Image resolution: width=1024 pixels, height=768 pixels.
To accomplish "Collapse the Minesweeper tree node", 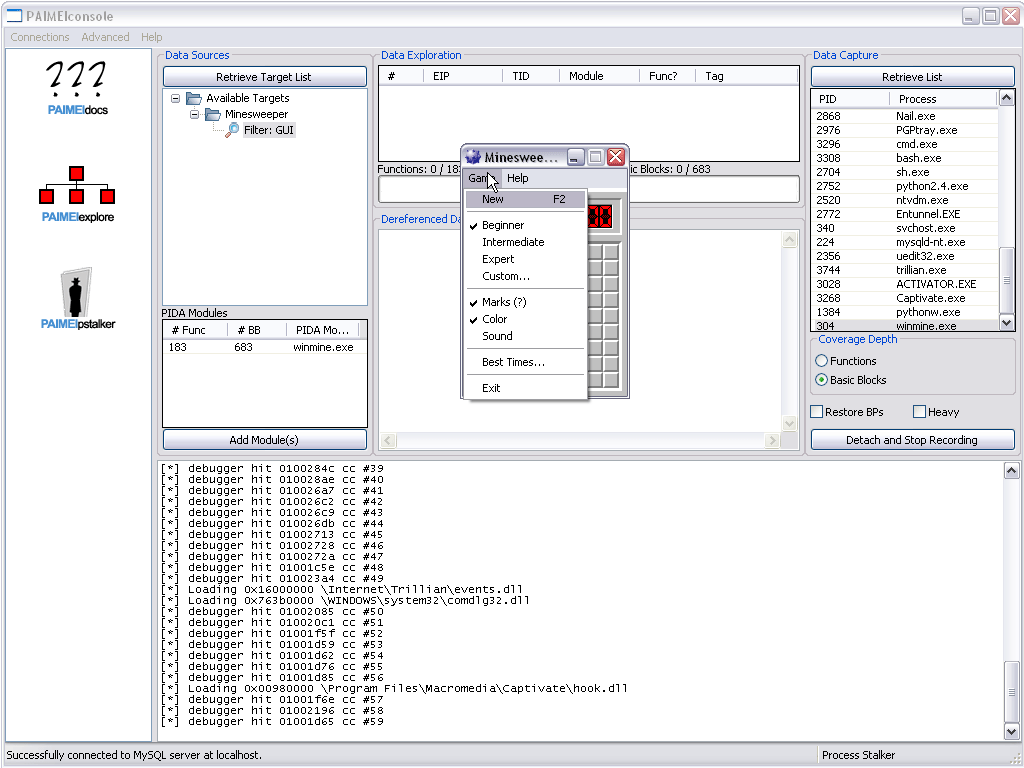I will [x=194, y=114].
